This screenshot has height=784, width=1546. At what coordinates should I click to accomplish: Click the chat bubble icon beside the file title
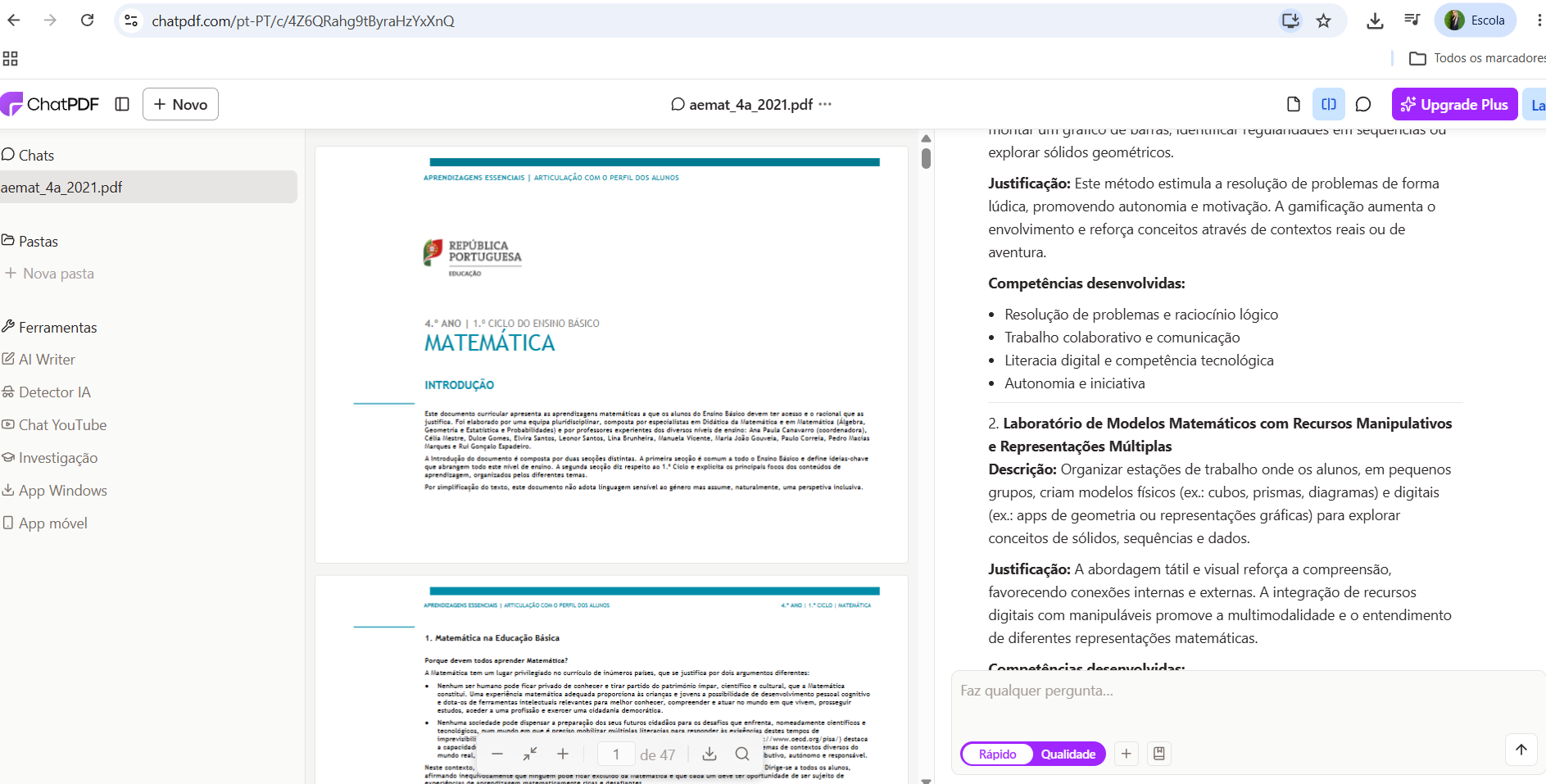(x=678, y=104)
